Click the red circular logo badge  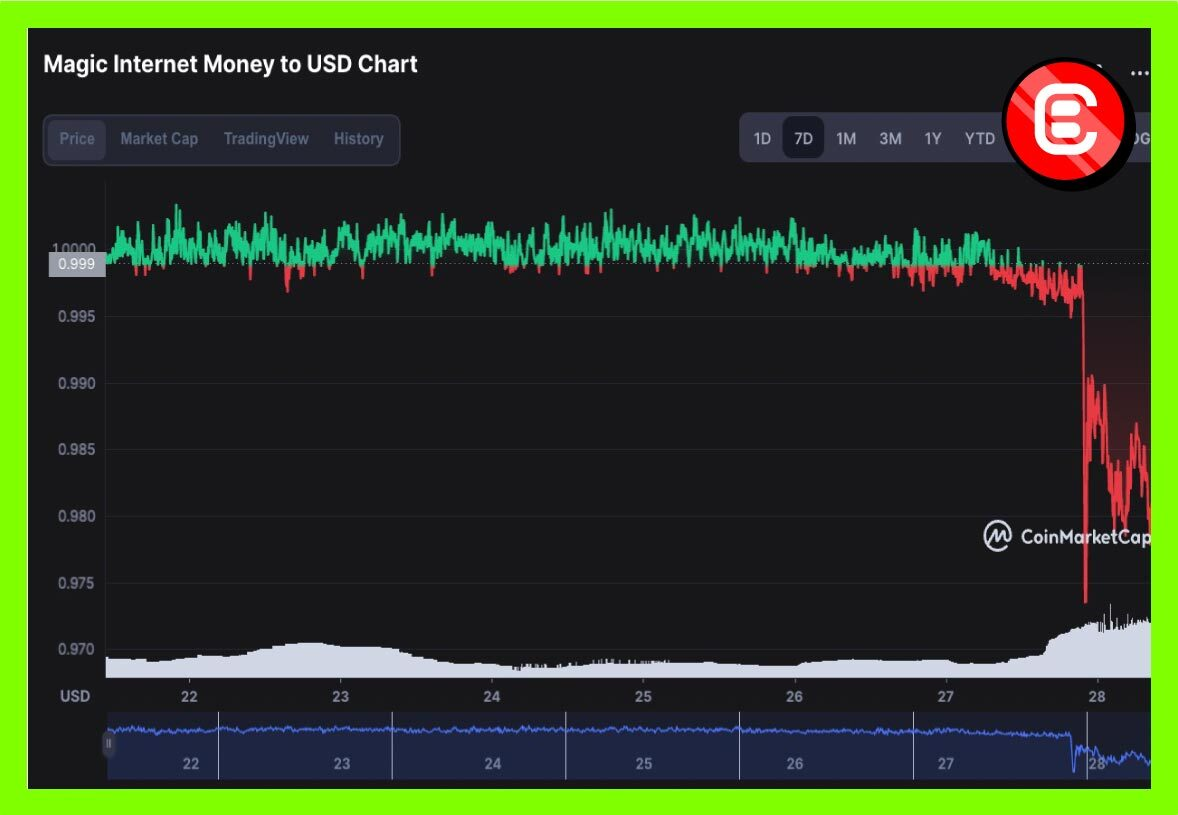point(1068,123)
